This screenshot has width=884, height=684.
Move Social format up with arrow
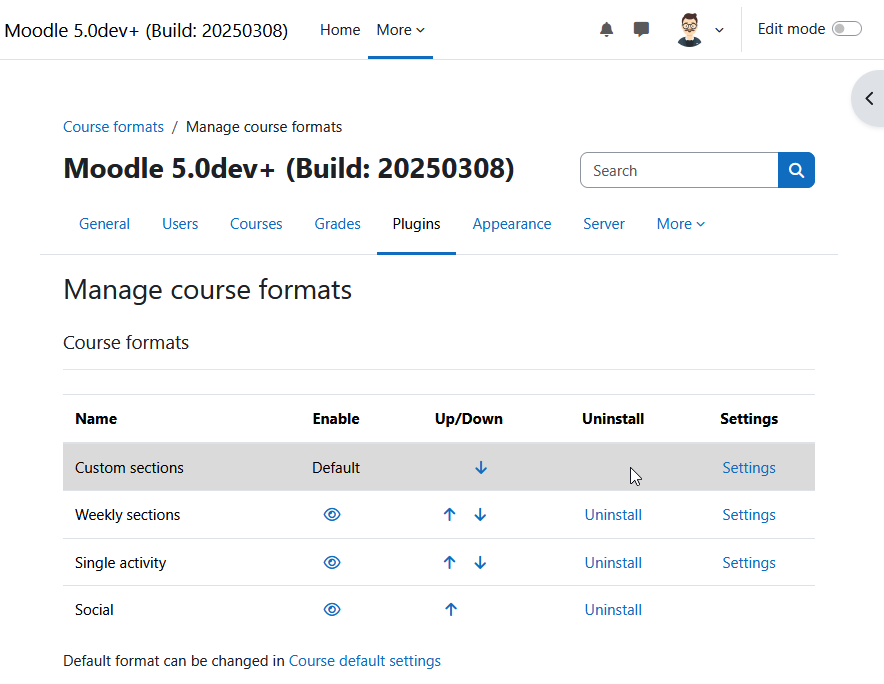click(450, 609)
